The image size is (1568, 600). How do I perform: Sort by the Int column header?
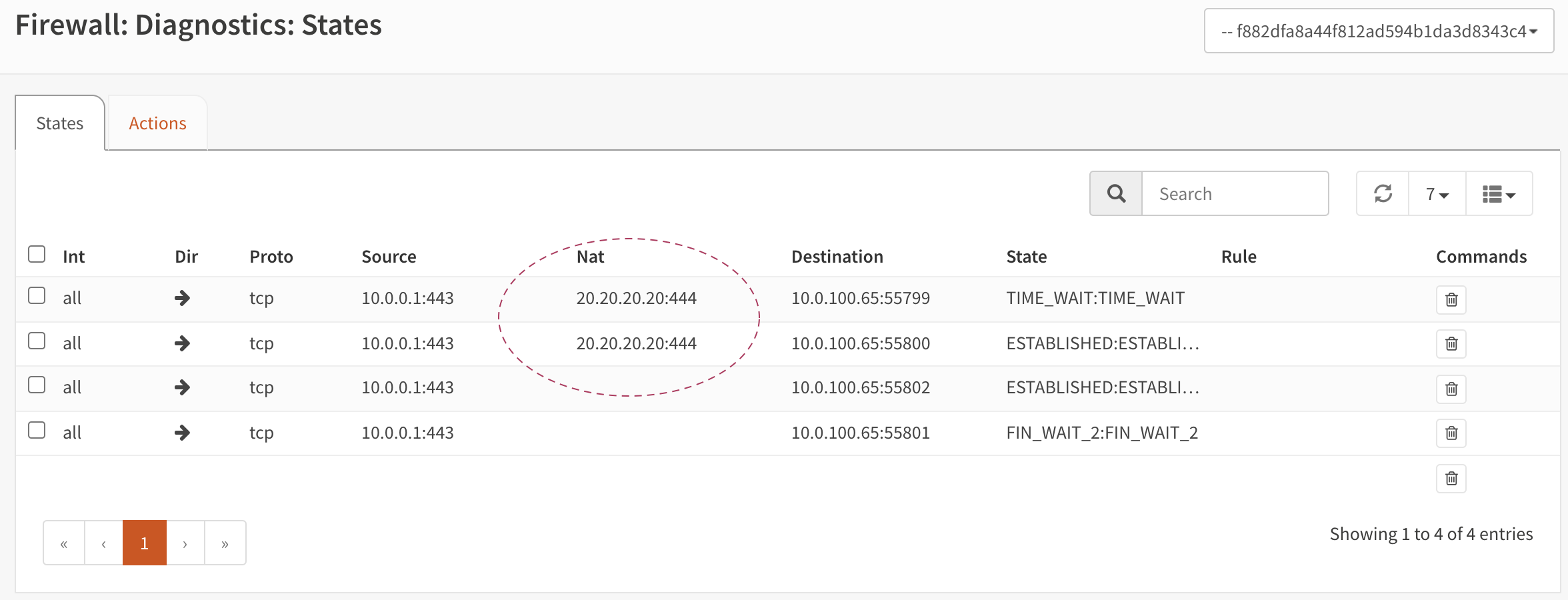pyautogui.click(x=73, y=257)
